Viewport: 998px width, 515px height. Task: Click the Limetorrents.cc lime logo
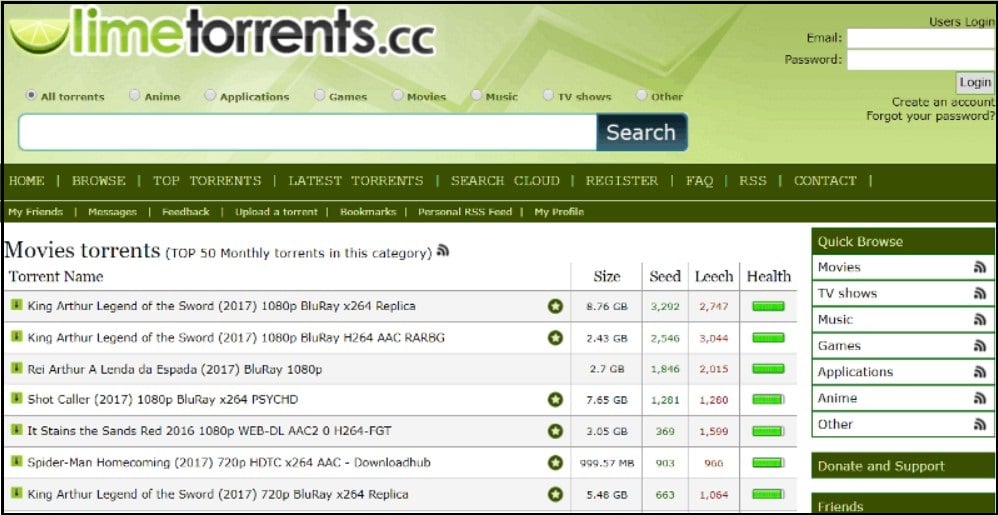point(221,32)
